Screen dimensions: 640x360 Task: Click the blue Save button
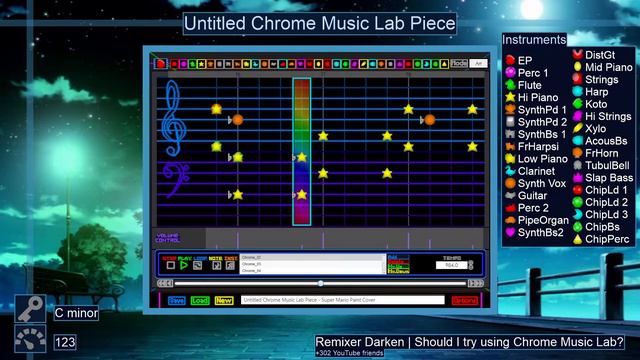pos(176,300)
